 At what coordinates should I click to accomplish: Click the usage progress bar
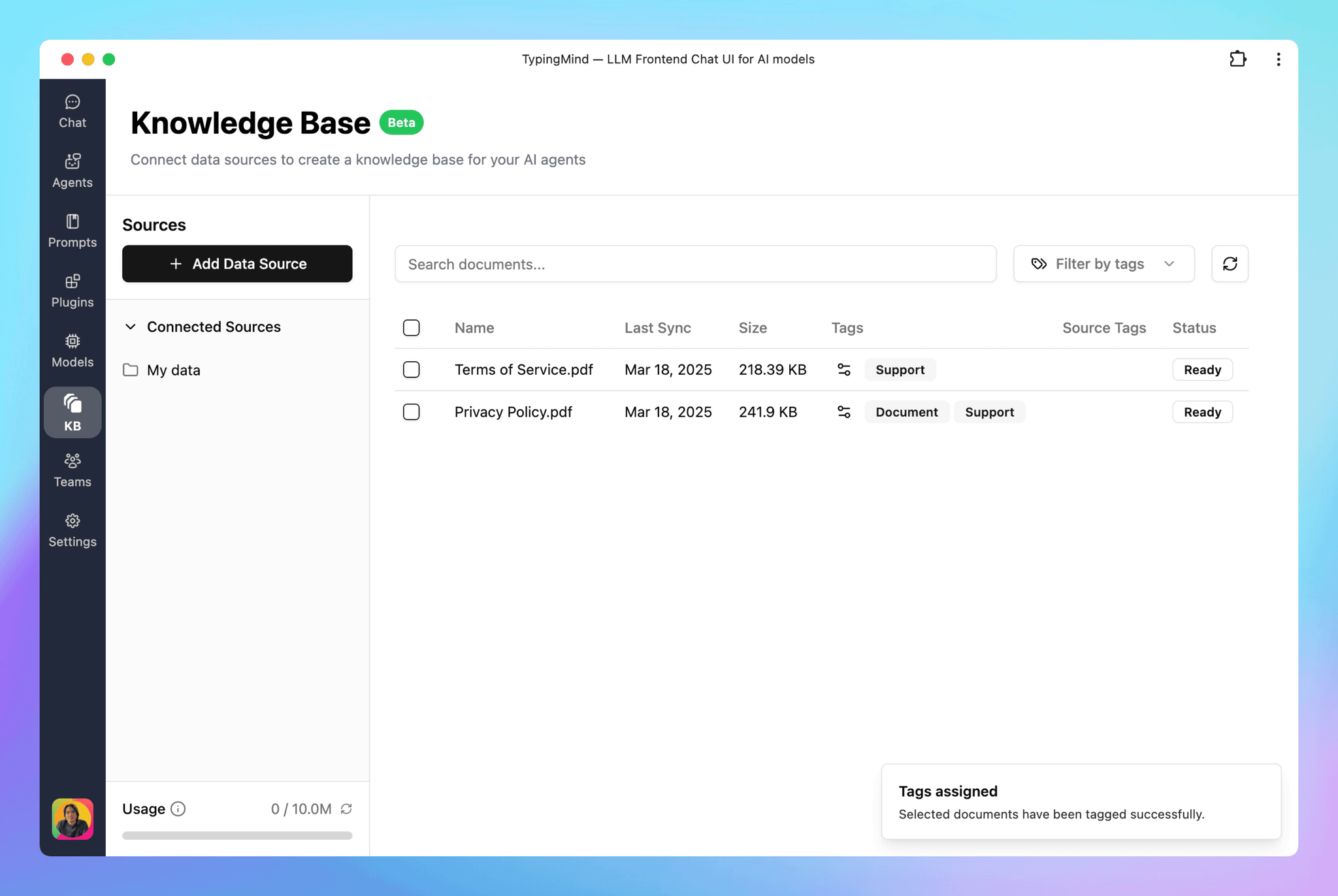237,835
